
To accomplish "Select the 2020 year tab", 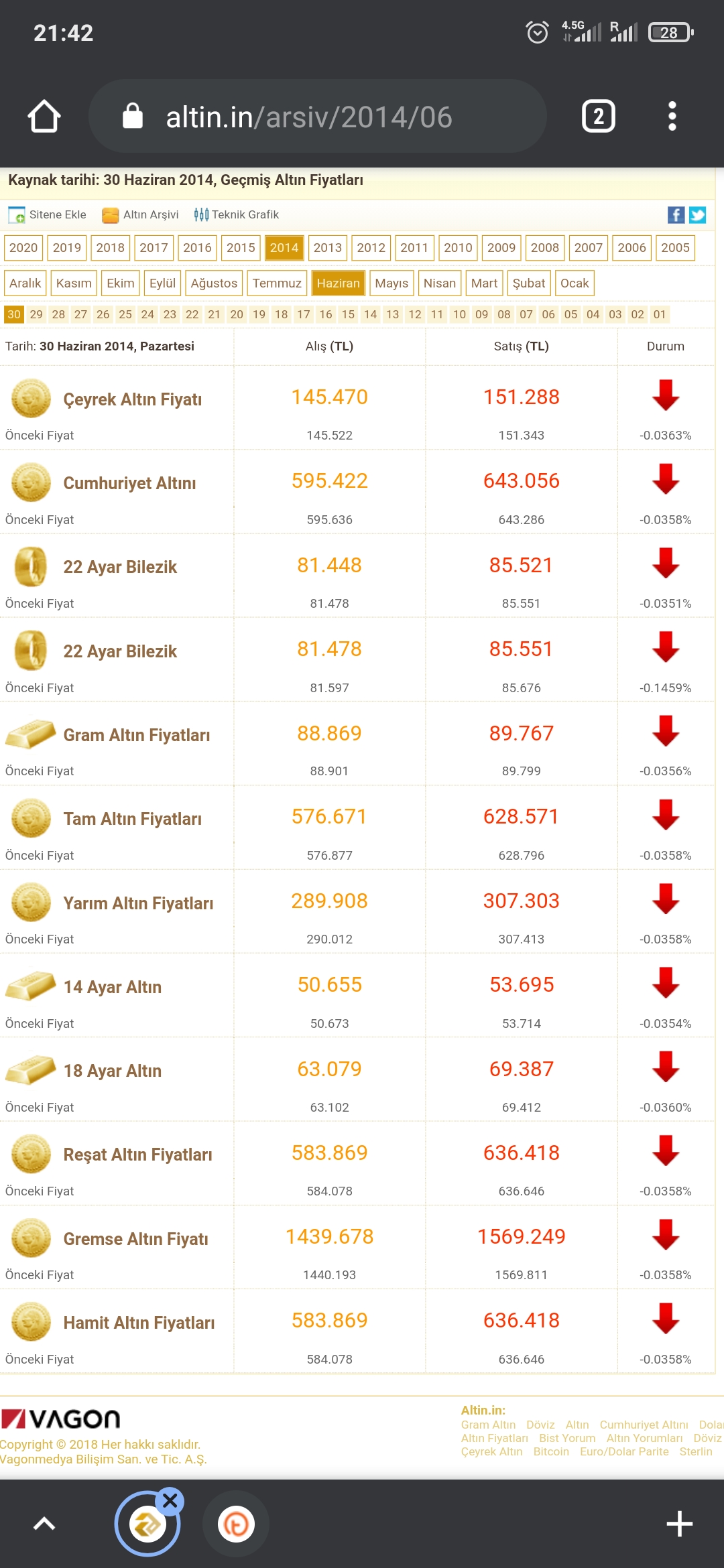I will click(23, 248).
